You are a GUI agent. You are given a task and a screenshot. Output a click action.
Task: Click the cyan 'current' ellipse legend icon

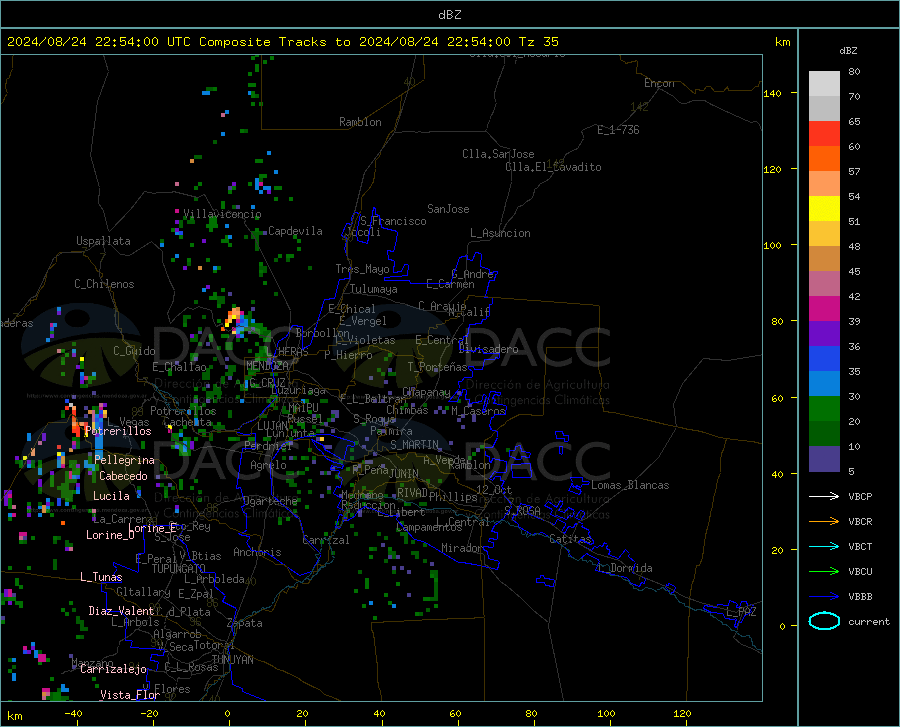coord(824,621)
